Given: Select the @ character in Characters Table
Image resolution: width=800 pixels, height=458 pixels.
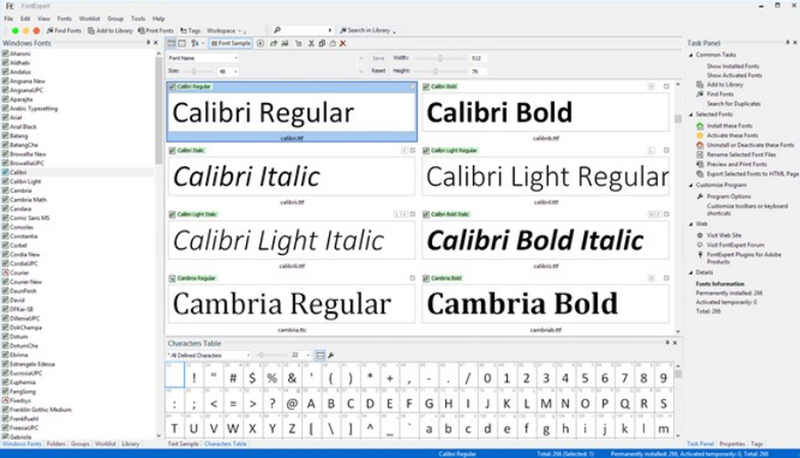Looking at the screenshot, I should click(x=292, y=403).
